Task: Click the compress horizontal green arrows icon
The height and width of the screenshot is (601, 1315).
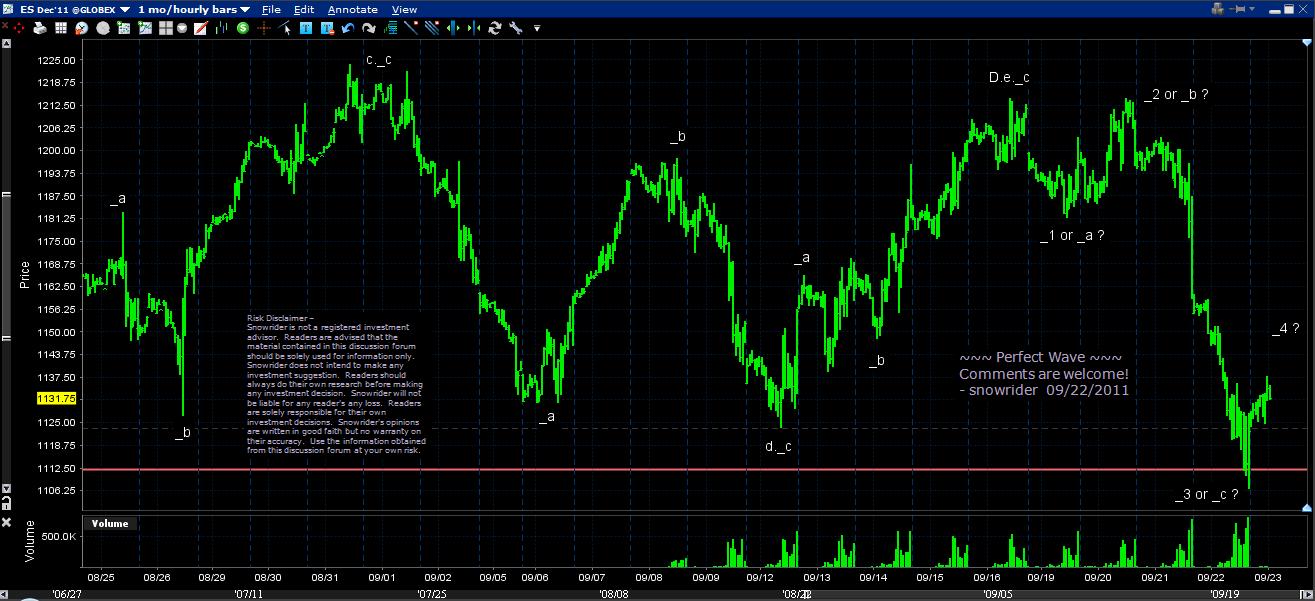Action: pos(472,28)
